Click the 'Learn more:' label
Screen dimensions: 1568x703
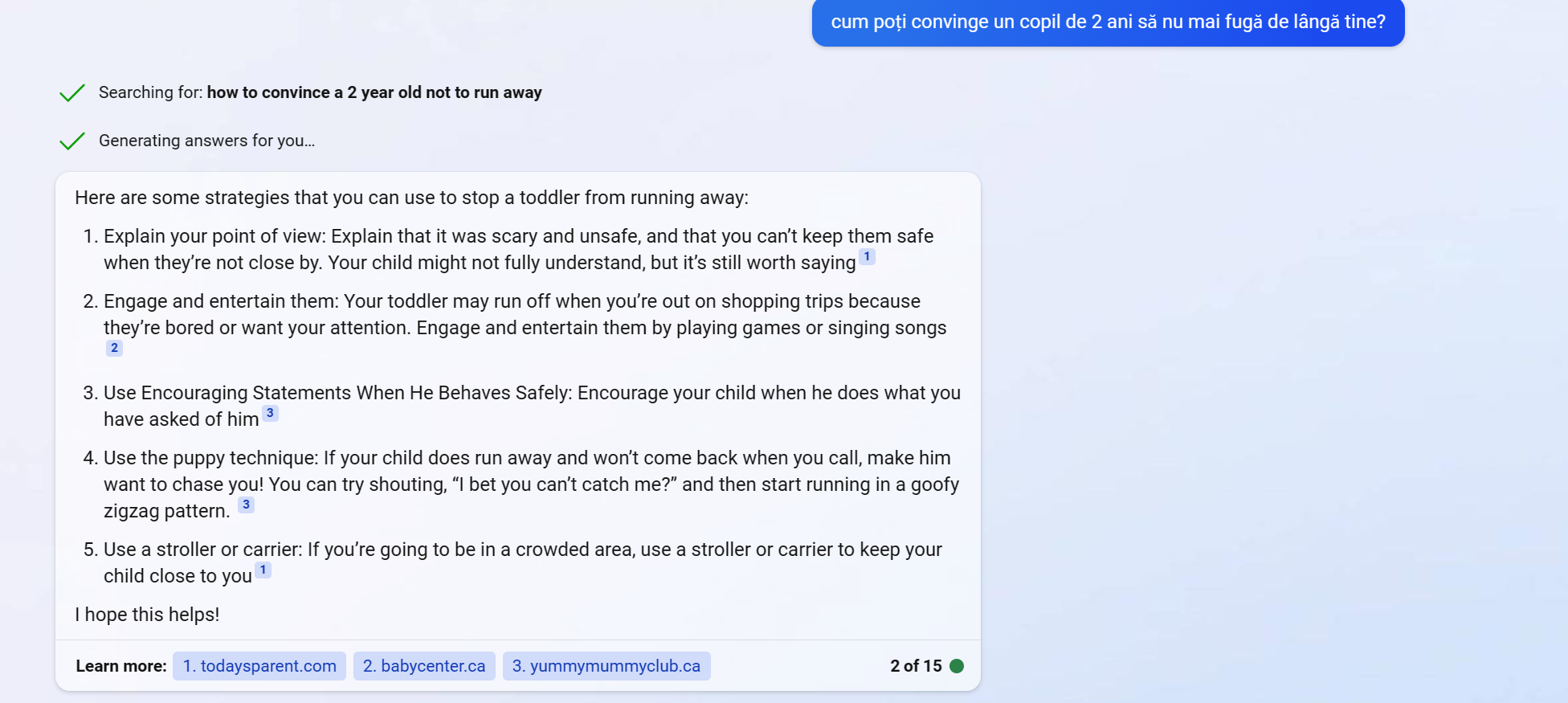click(x=121, y=666)
